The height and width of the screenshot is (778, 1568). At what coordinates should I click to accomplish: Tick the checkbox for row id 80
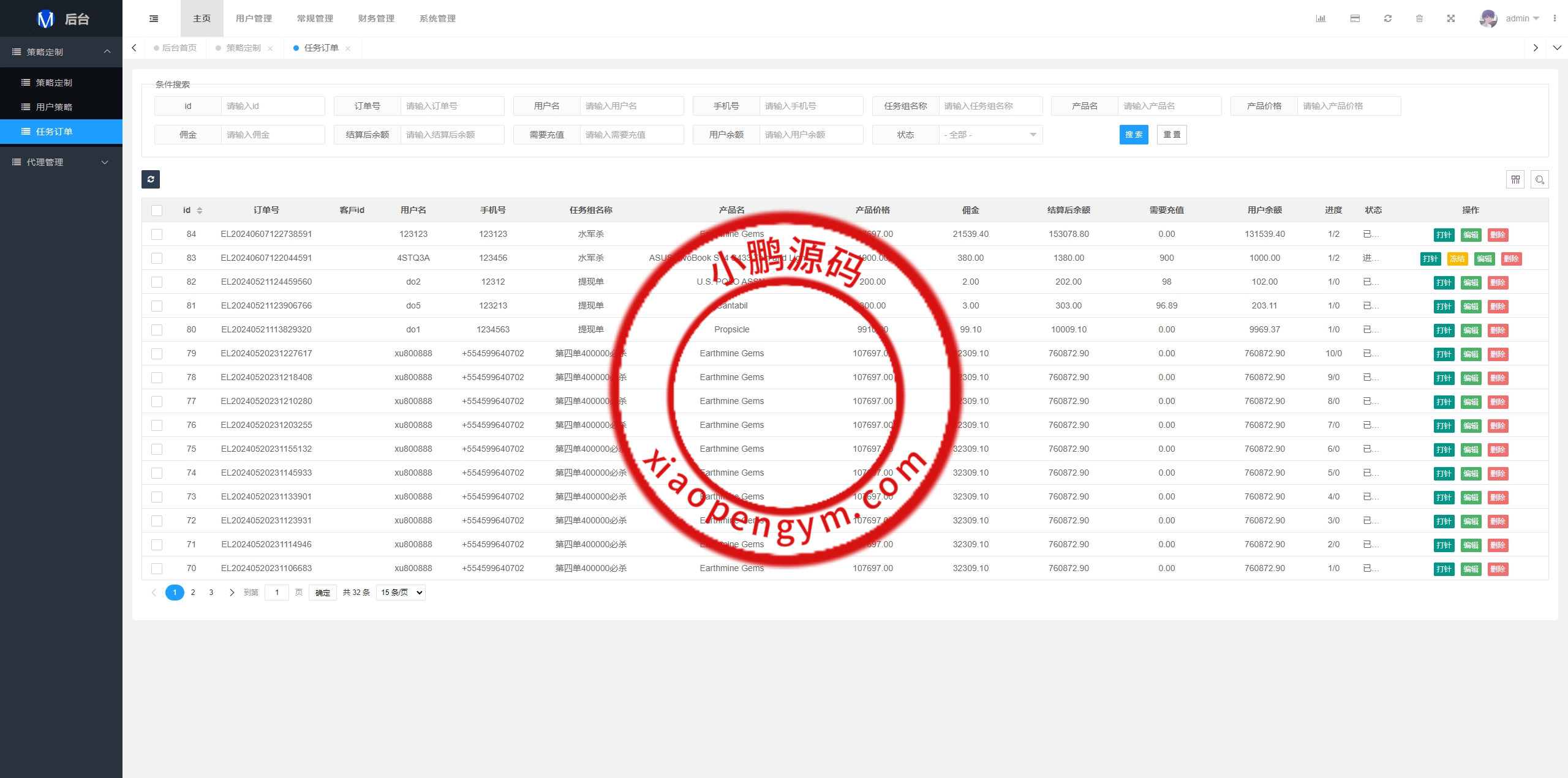click(x=157, y=329)
